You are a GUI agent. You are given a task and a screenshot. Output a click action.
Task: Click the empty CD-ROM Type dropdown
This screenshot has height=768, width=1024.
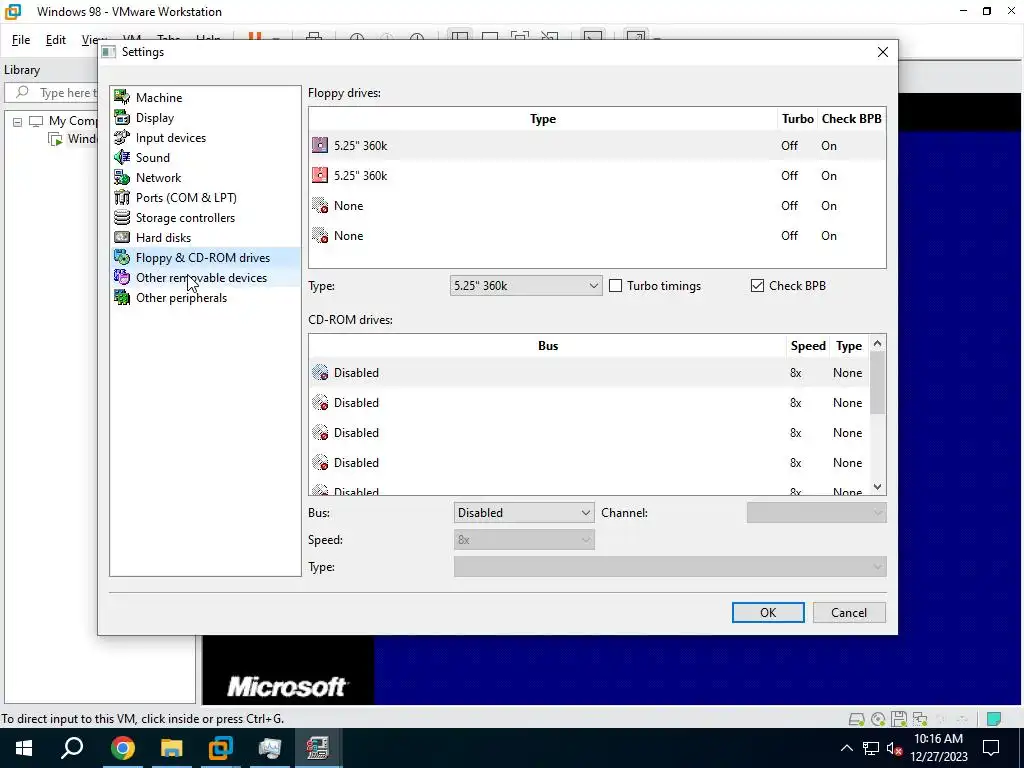click(670, 567)
